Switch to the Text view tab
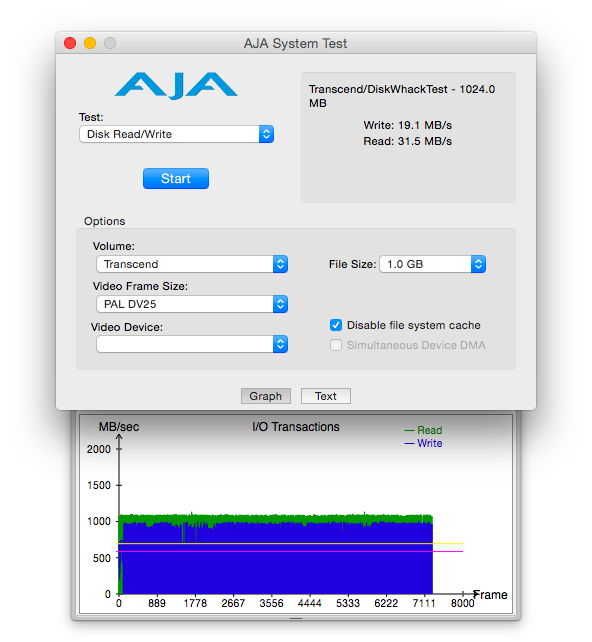 [326, 396]
